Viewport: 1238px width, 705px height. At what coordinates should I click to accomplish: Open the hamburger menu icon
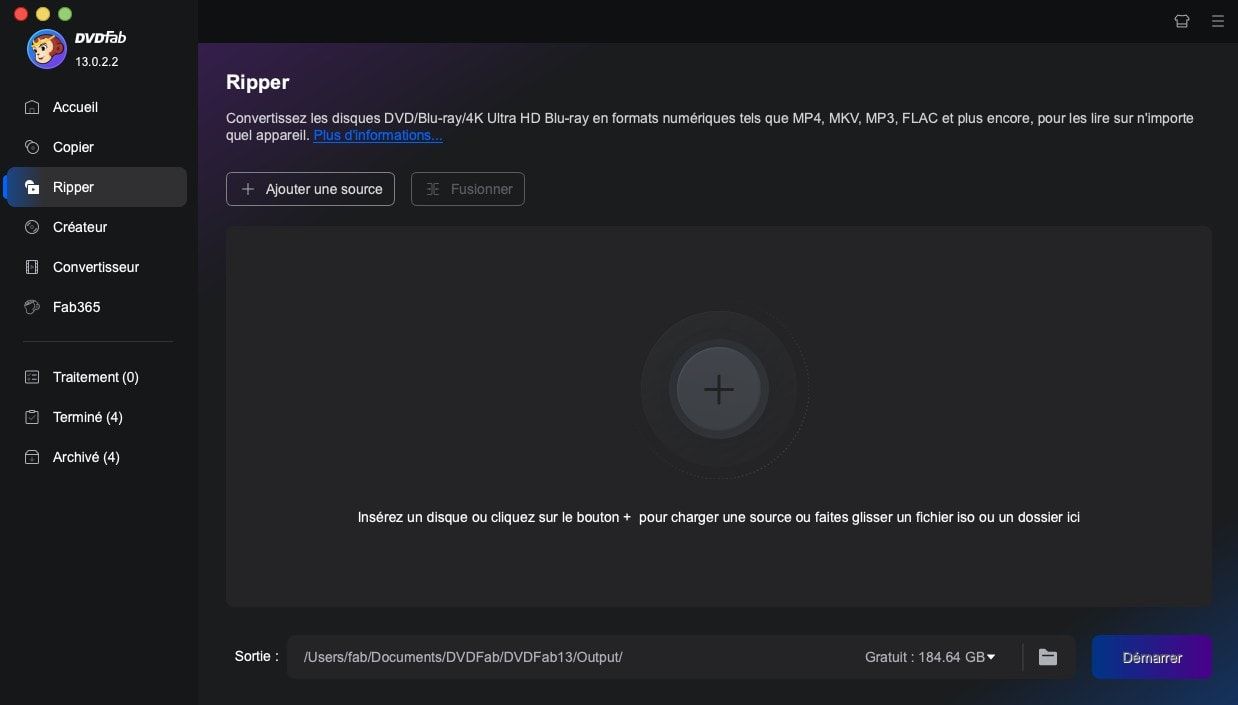[x=1218, y=20]
